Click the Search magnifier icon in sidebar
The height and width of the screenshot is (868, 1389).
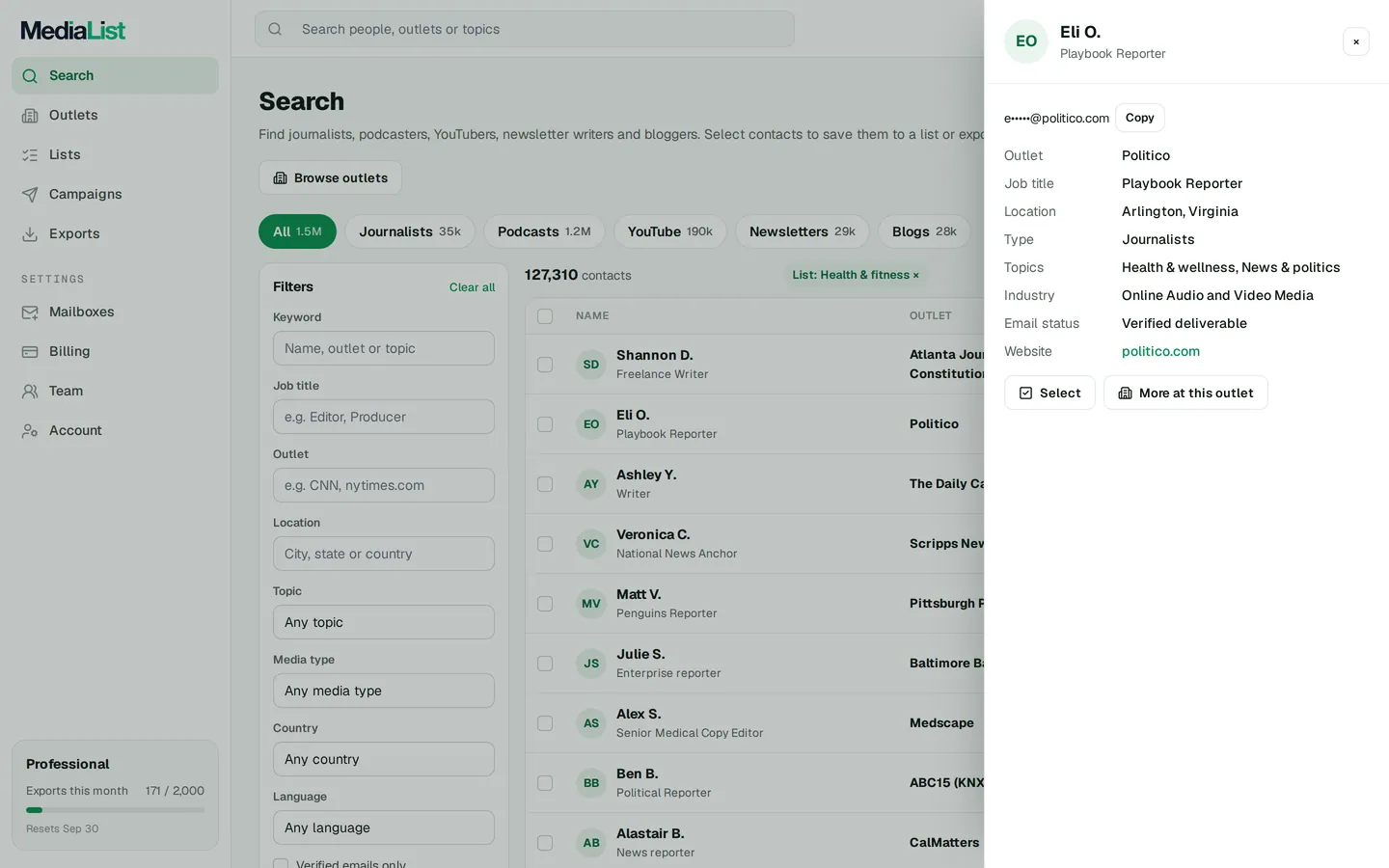(30, 76)
